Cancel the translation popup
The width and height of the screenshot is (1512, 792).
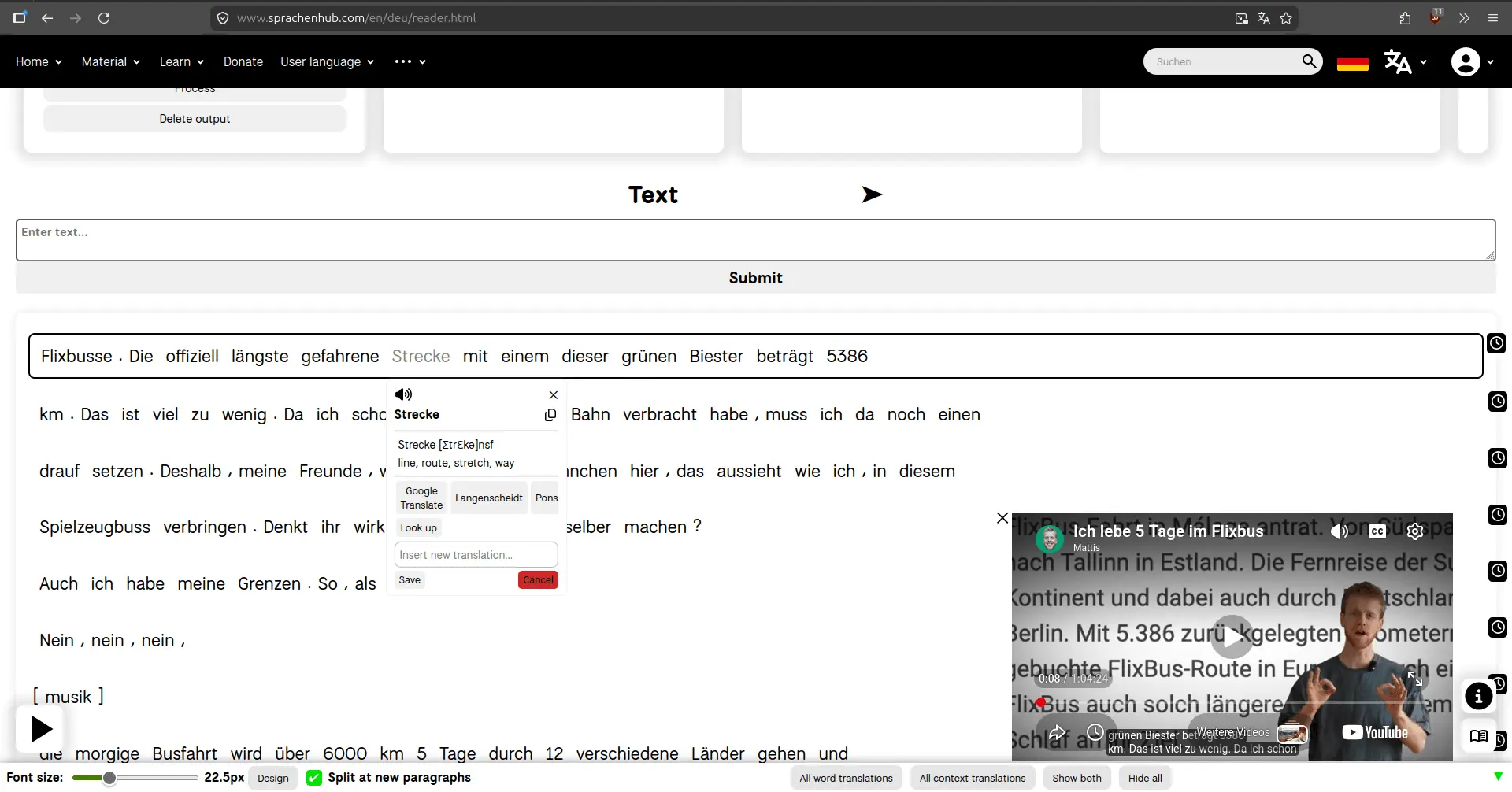538,580
